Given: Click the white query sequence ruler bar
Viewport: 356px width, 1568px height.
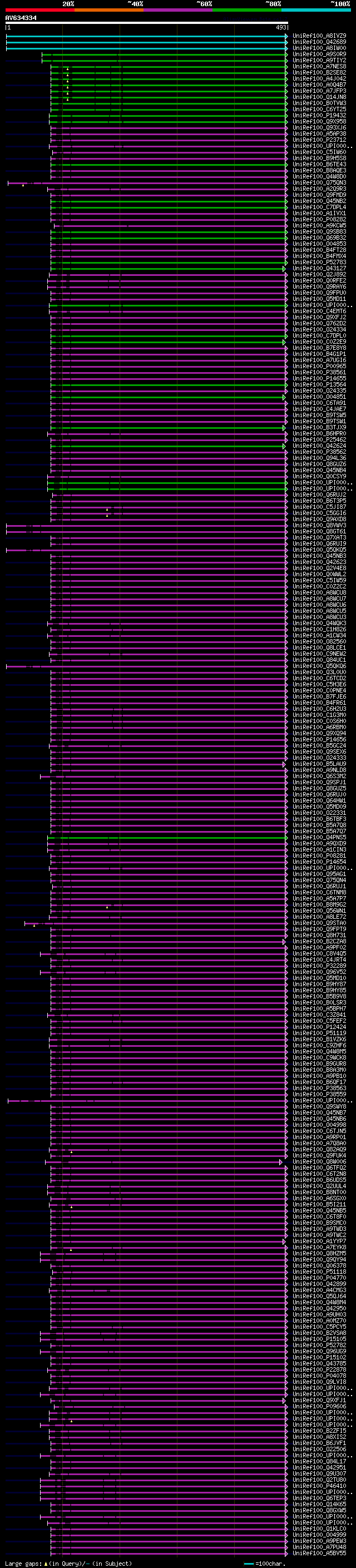Looking at the screenshot, I should point(147,23).
